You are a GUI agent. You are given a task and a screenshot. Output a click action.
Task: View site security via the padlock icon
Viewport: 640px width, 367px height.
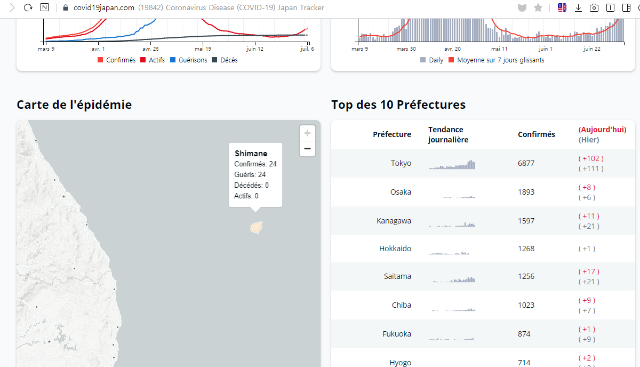[65, 7]
